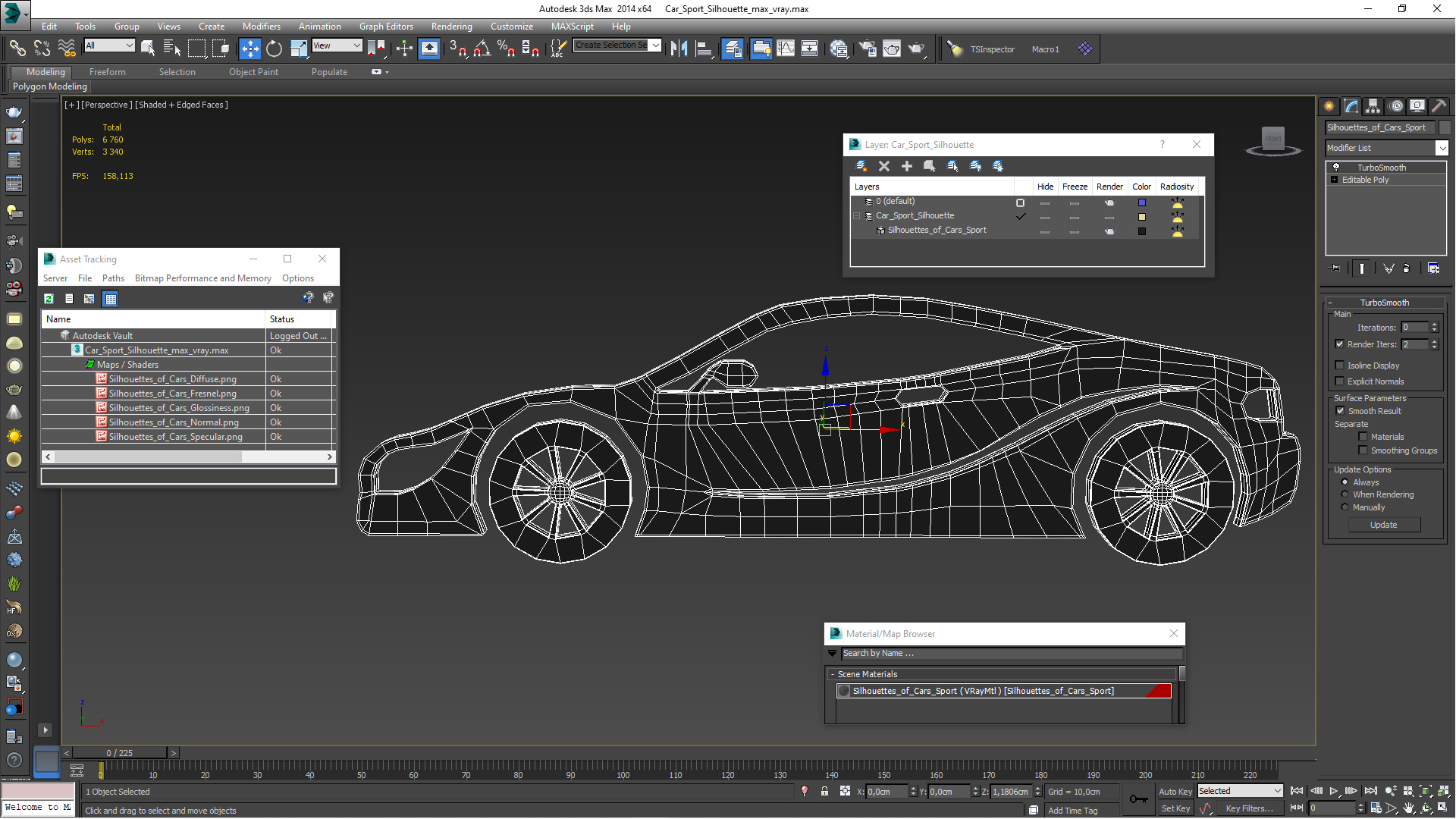Click the Update button in TurboSmooth
1456x819 pixels.
tap(1383, 525)
